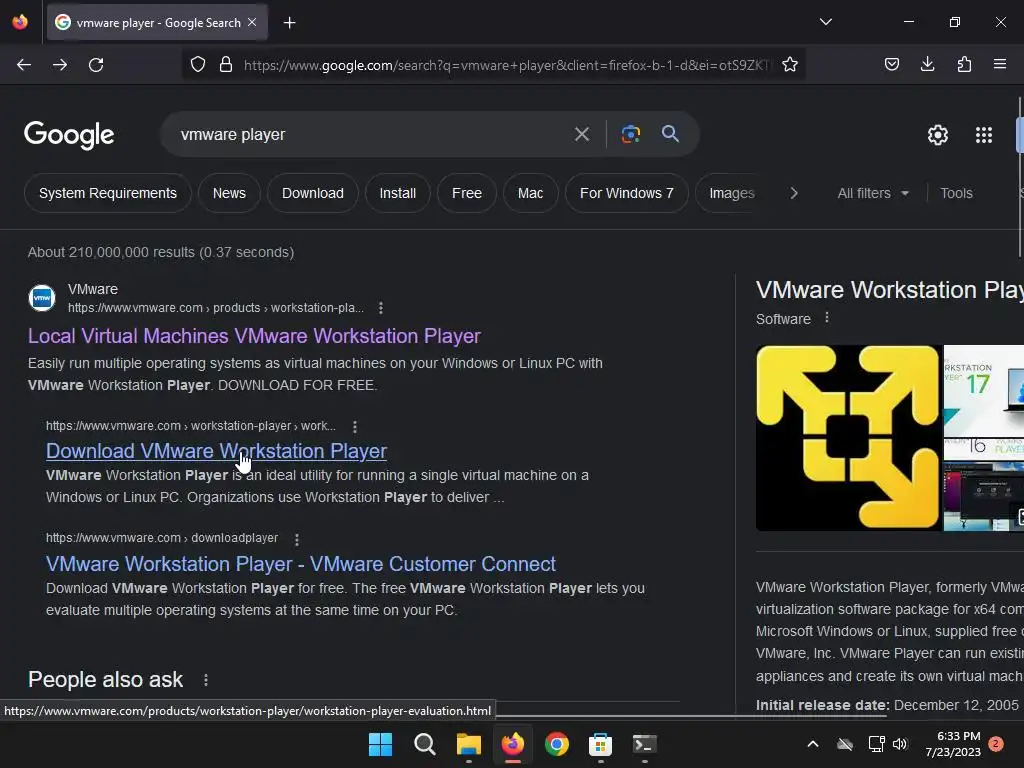Open Download VMware Workstation Player link
Image resolution: width=1024 pixels, height=768 pixels.
tap(216, 451)
